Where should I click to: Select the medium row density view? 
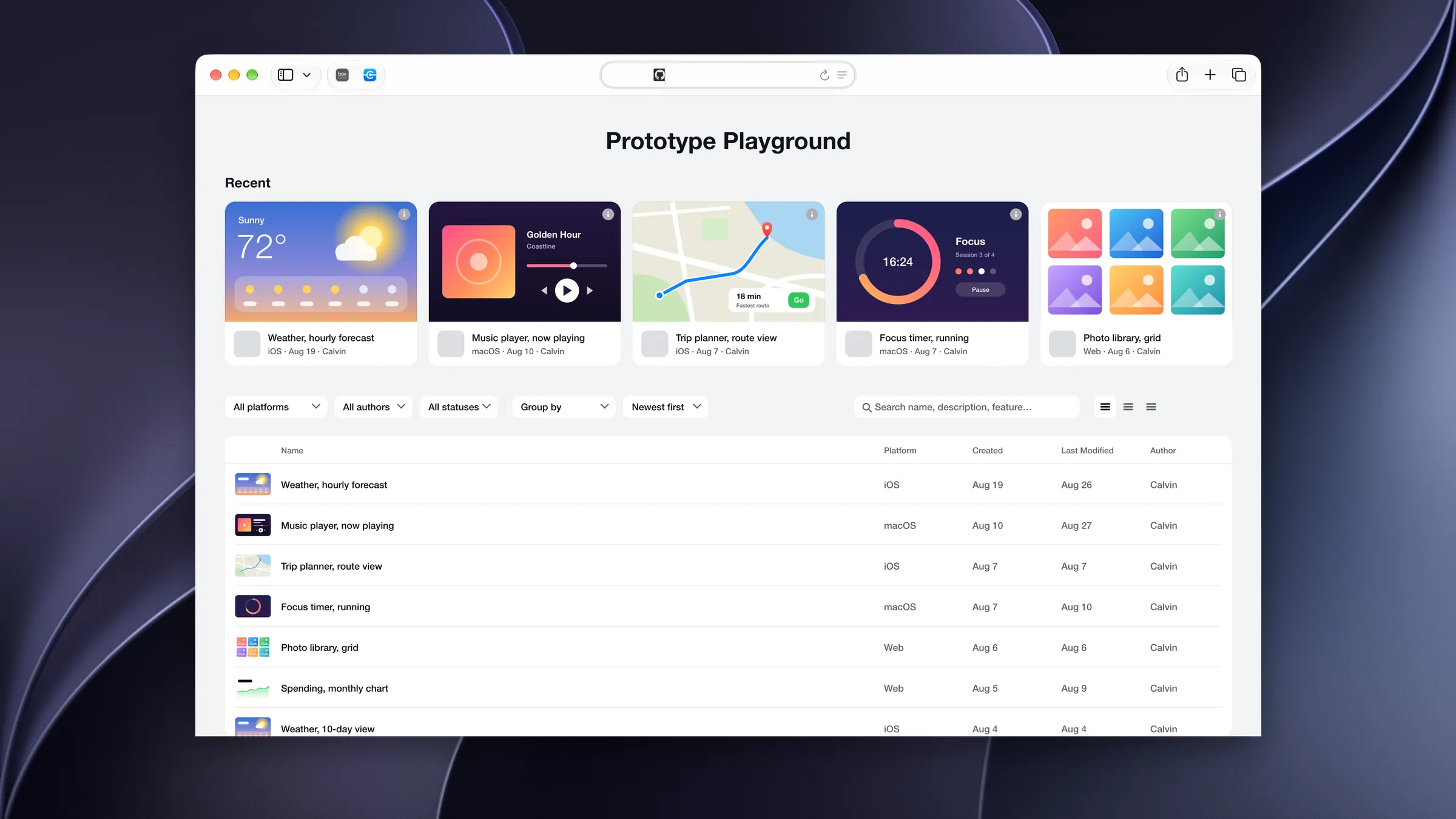click(1128, 407)
